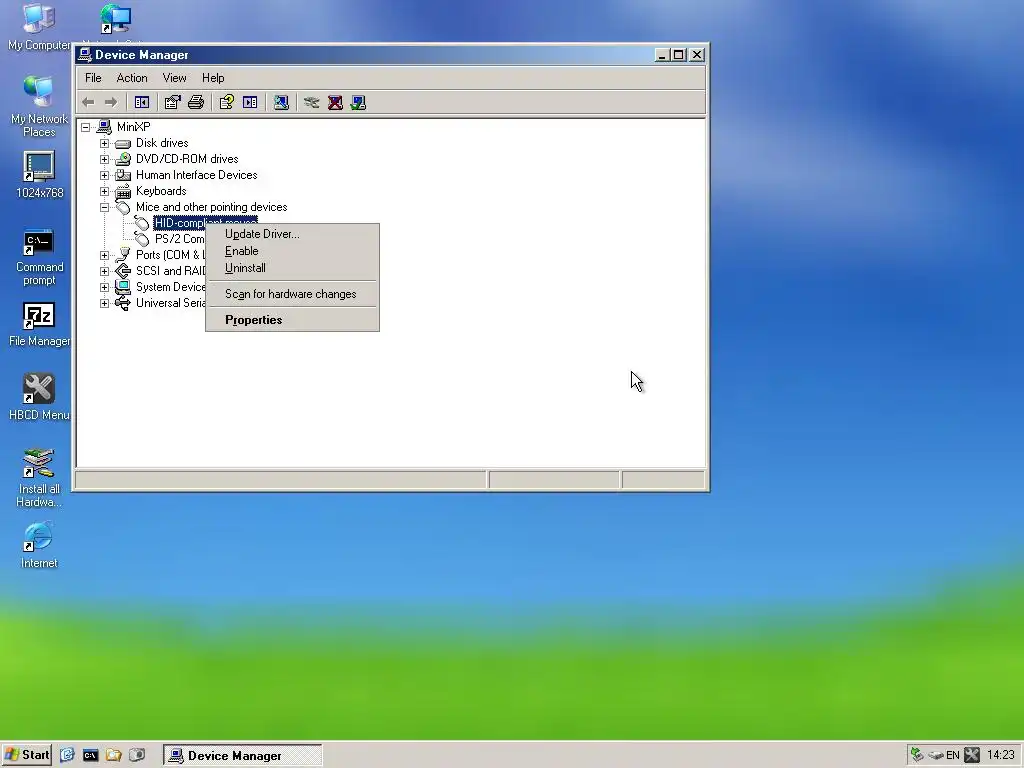Expand the Human Interface Devices node
This screenshot has width=1024, height=768.
point(104,175)
